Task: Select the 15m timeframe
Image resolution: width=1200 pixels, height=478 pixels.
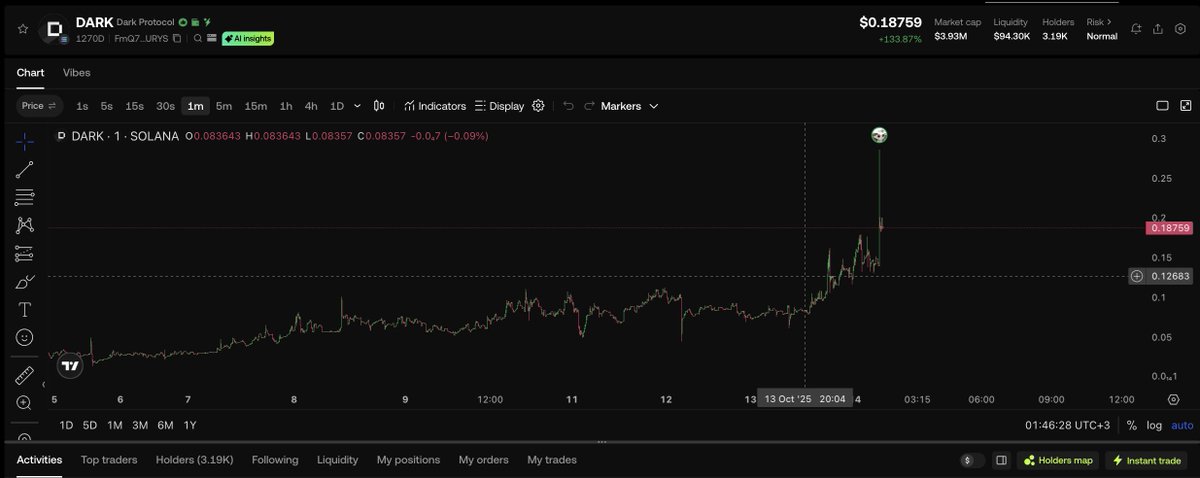Action: [x=256, y=106]
